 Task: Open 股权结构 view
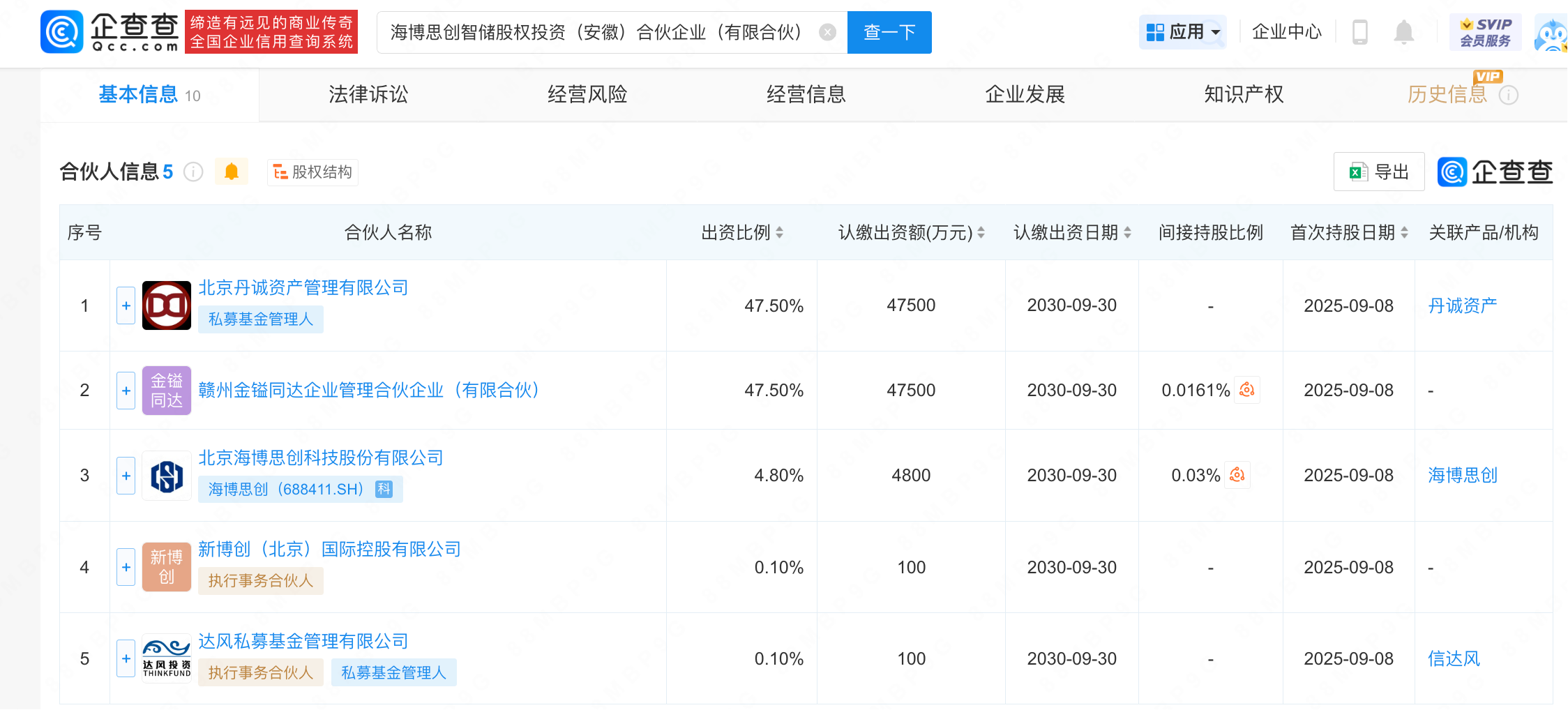[x=312, y=172]
